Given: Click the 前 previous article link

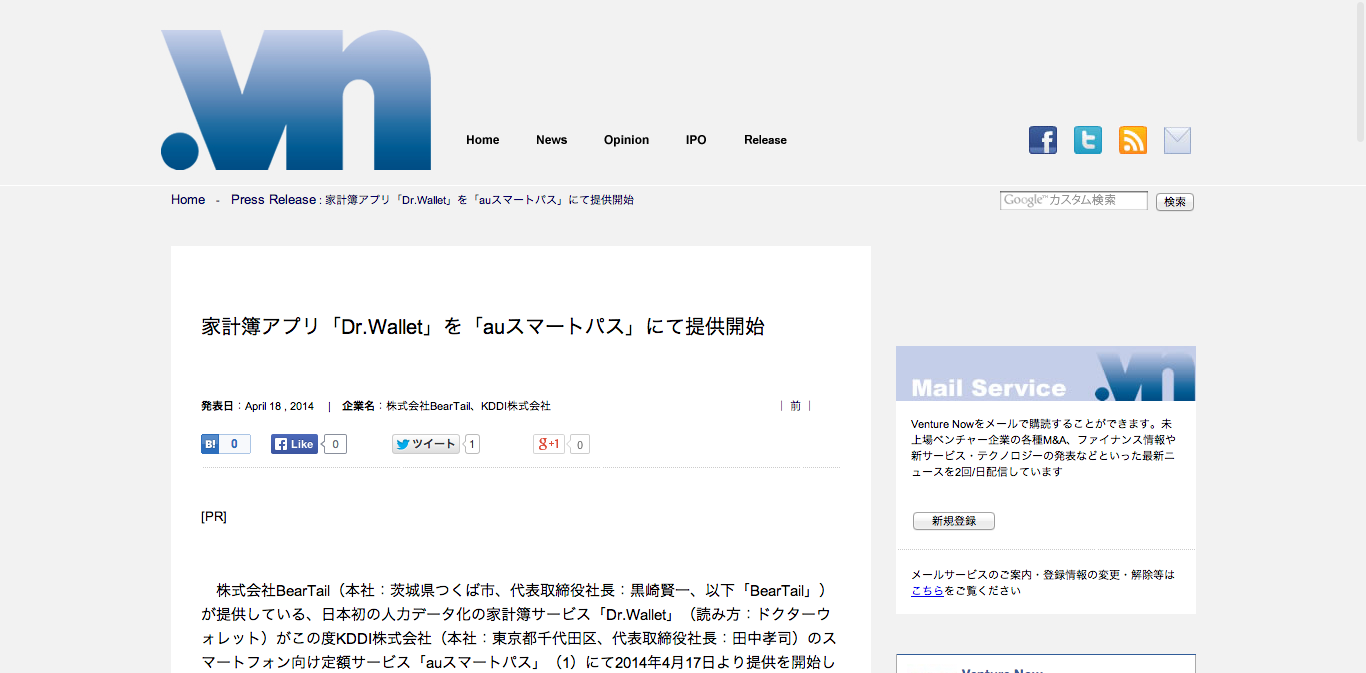Looking at the screenshot, I should (795, 406).
